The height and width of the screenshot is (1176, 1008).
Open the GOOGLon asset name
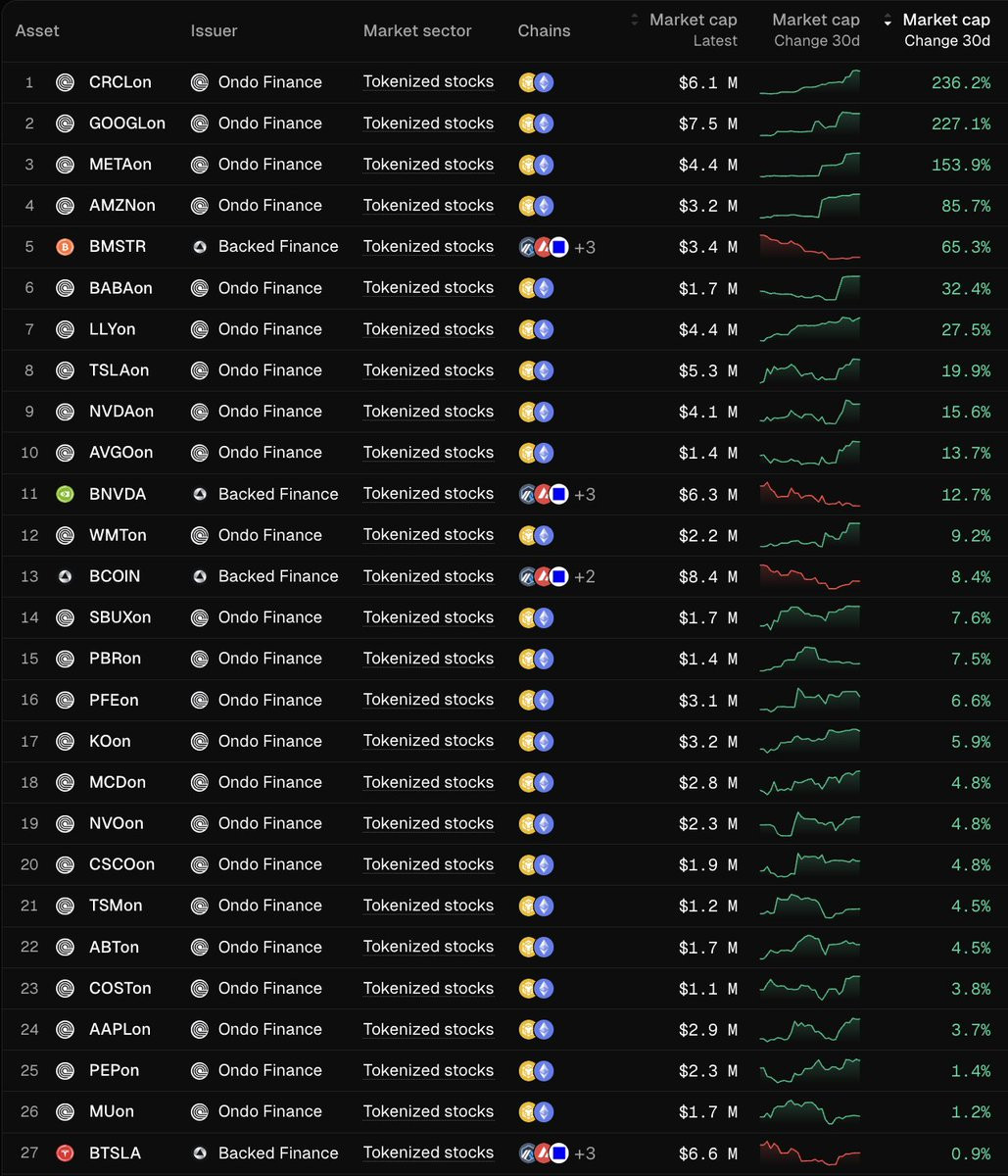point(127,123)
